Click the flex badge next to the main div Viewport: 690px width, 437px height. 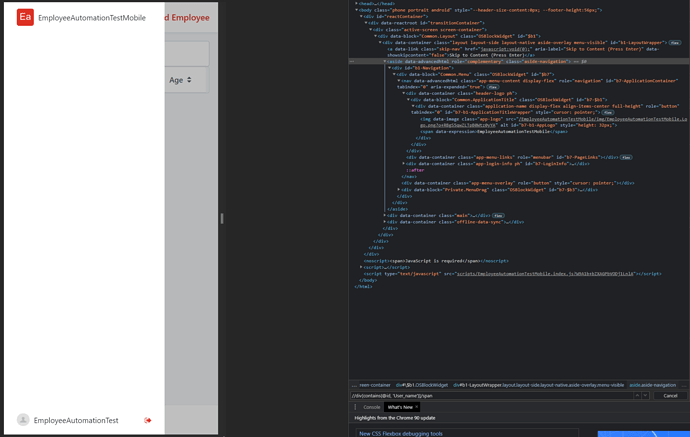pyautogui.click(x=498, y=216)
